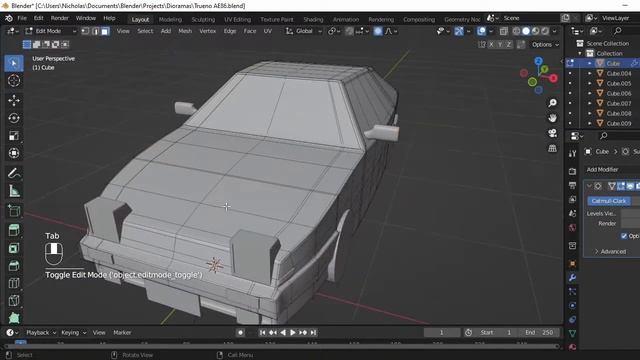Select the Inset Faces tool
This screenshot has width=640, height=360.
point(14,248)
